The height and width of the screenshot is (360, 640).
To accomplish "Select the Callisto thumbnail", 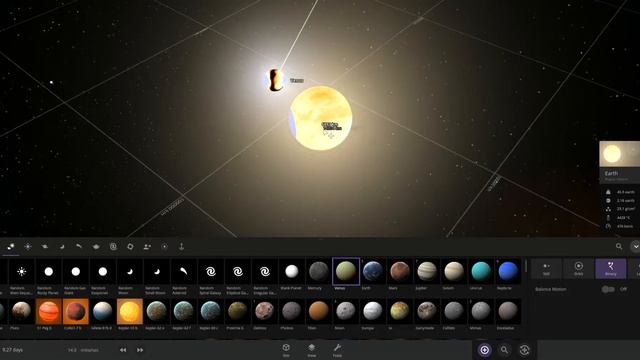I will tap(454, 311).
